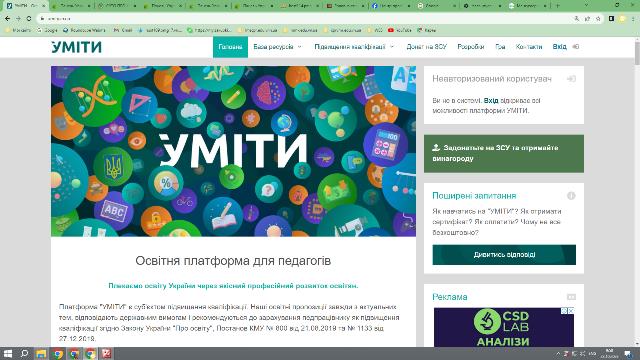Open the Донат на ЗСУ menu item
The height and width of the screenshot is (360, 640).
click(427, 47)
